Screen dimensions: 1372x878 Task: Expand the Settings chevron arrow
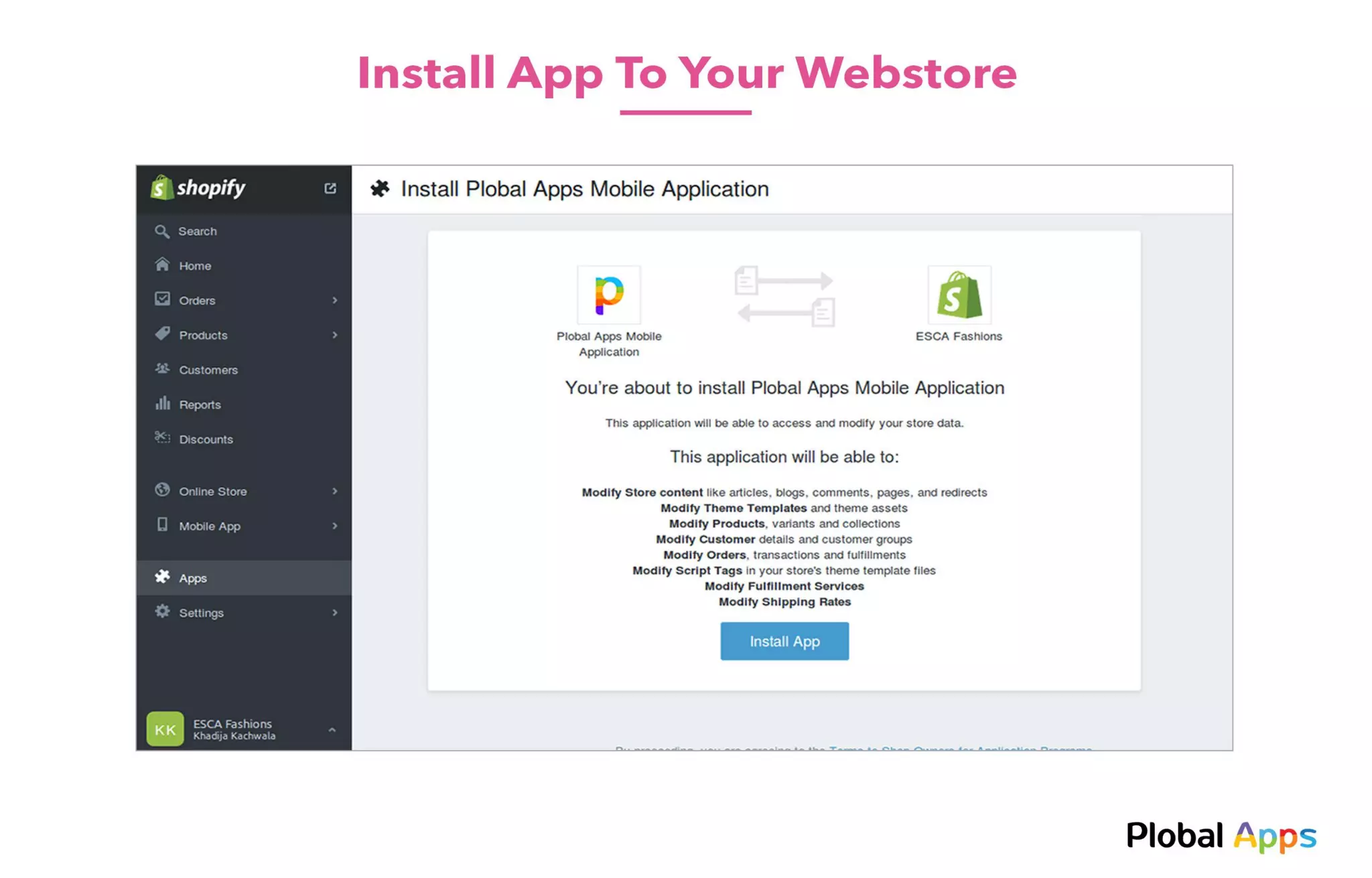pos(334,612)
